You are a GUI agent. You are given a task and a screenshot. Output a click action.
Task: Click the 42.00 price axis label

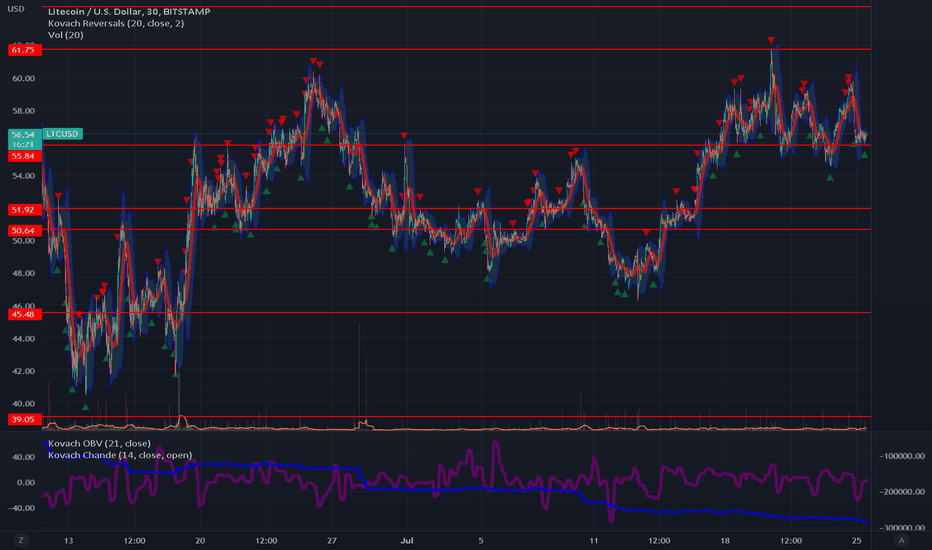point(24,371)
